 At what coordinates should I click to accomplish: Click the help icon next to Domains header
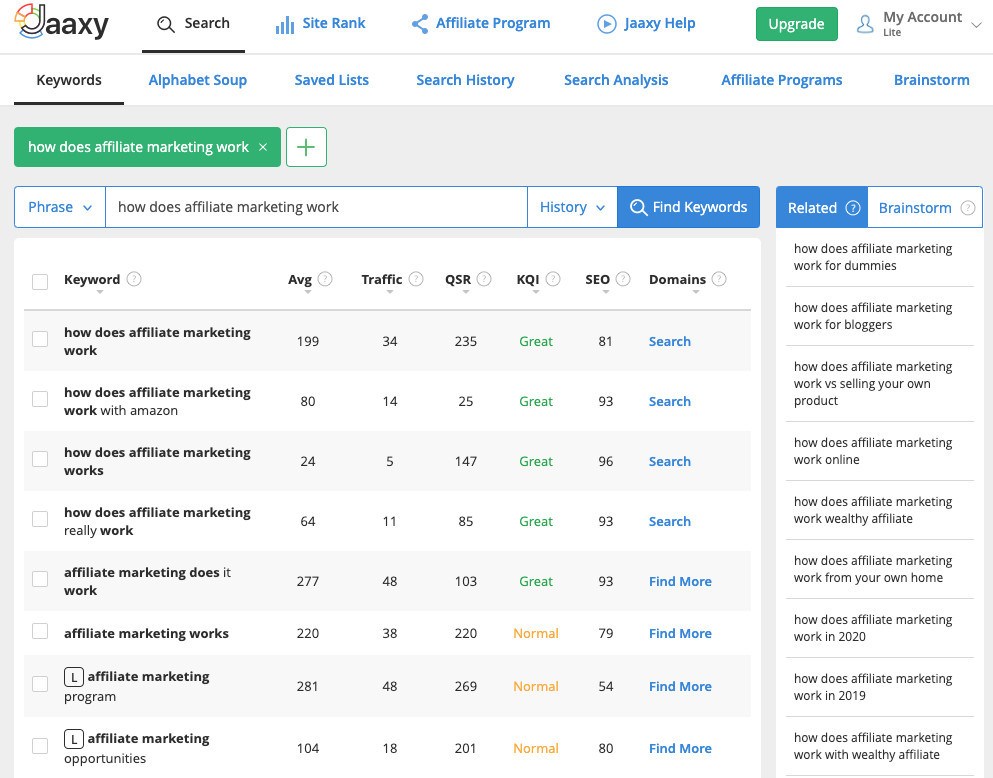tap(719, 279)
